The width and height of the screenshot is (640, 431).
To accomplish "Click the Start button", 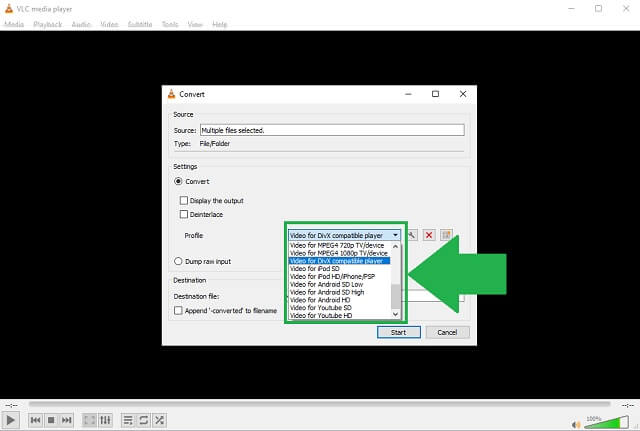I will pos(399,332).
